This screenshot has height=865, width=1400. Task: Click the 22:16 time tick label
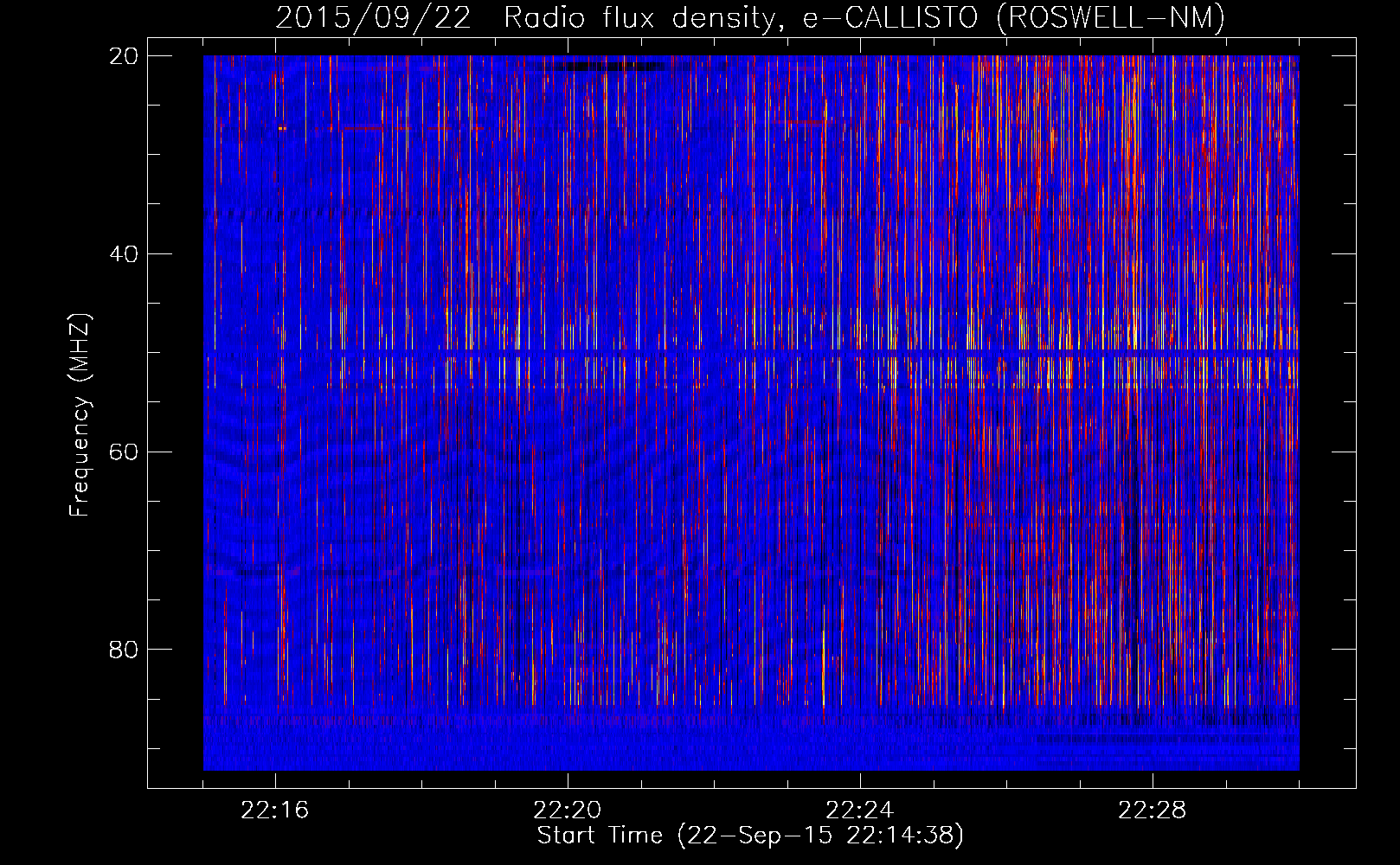pyautogui.click(x=275, y=811)
